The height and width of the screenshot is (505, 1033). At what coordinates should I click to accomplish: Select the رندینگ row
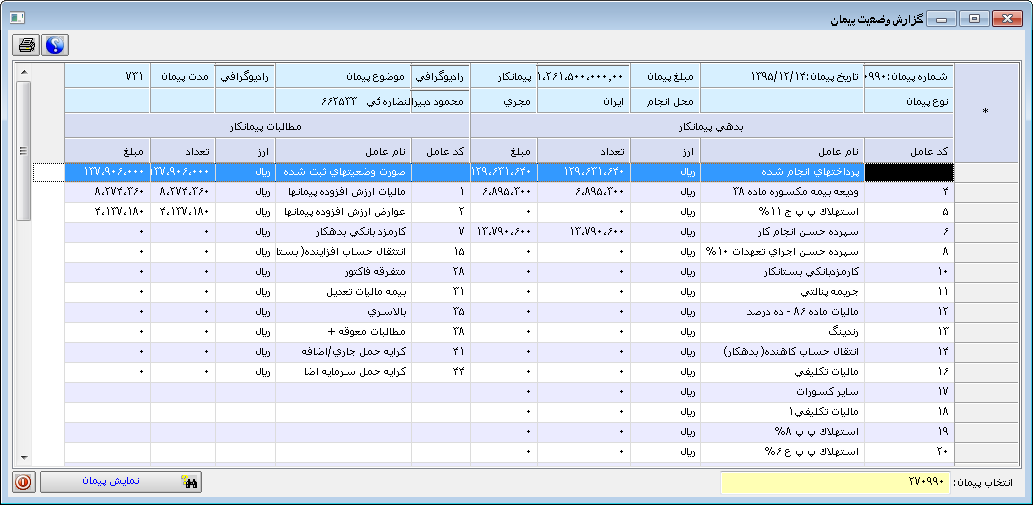[x=782, y=334]
